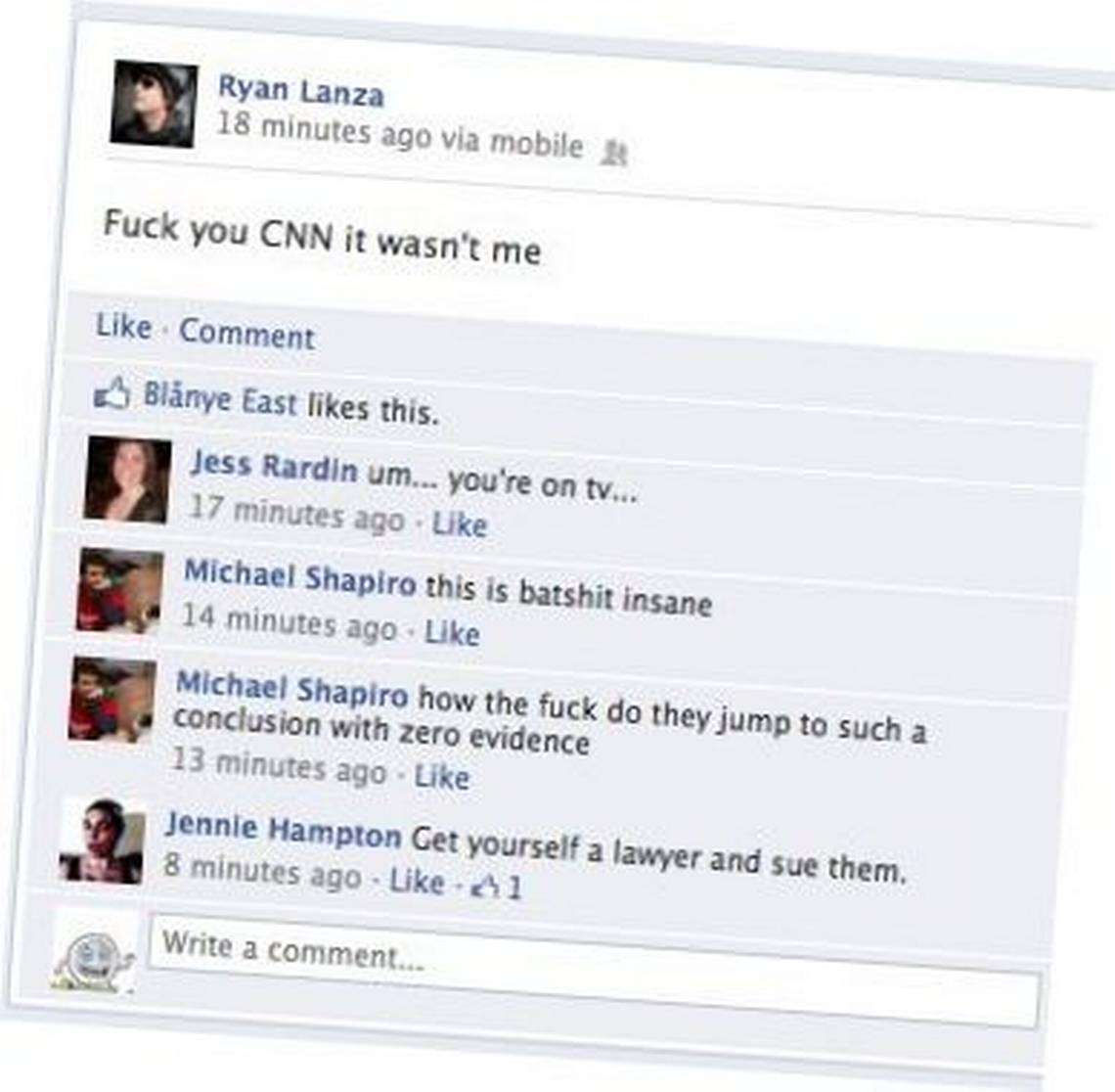
Task: Open Ryan Lanza's profile picture
Action: click(x=154, y=104)
